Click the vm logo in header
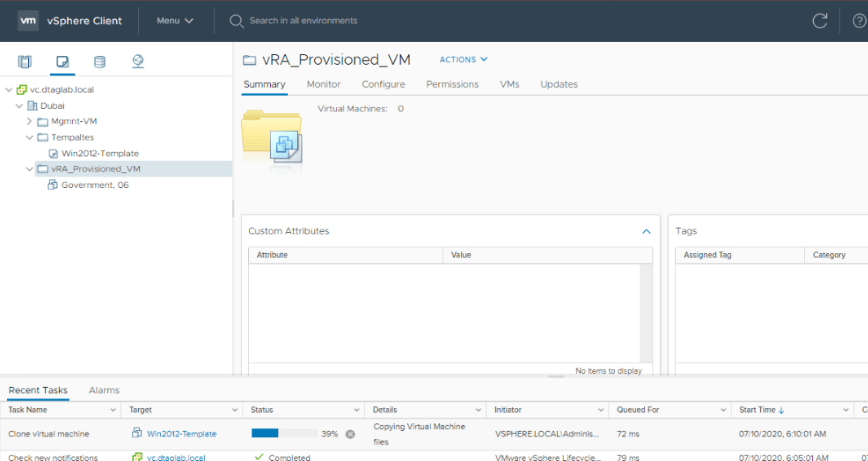Viewport: 868px width, 461px height. click(28, 20)
